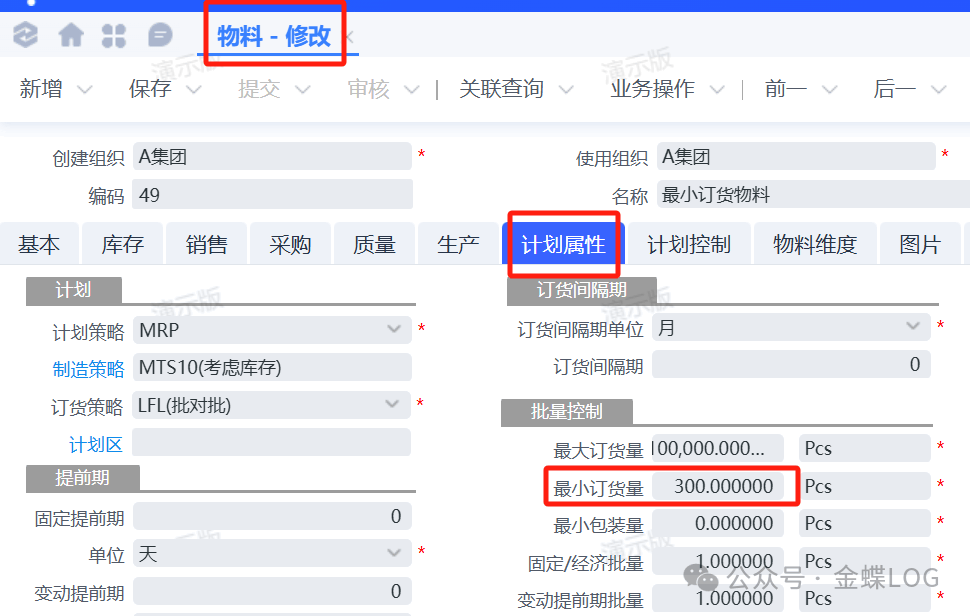Screen dimensions: 970x616
Task: Click the 计划区 link label
Action: (x=96, y=443)
